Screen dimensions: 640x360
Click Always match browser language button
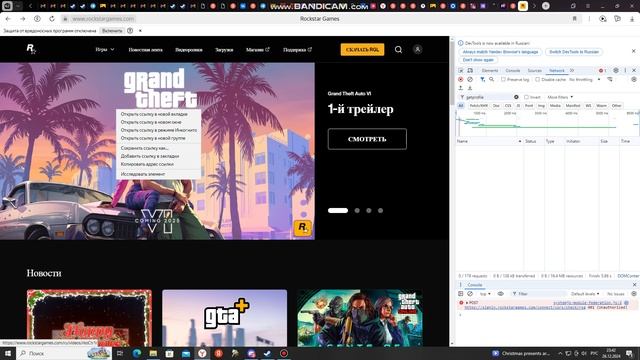[x=500, y=52]
